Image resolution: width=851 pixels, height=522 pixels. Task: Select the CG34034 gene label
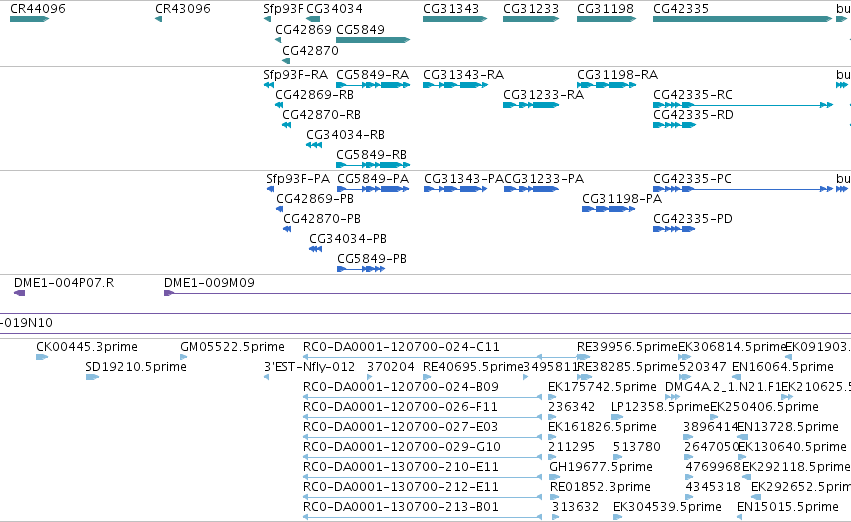(334, 9)
